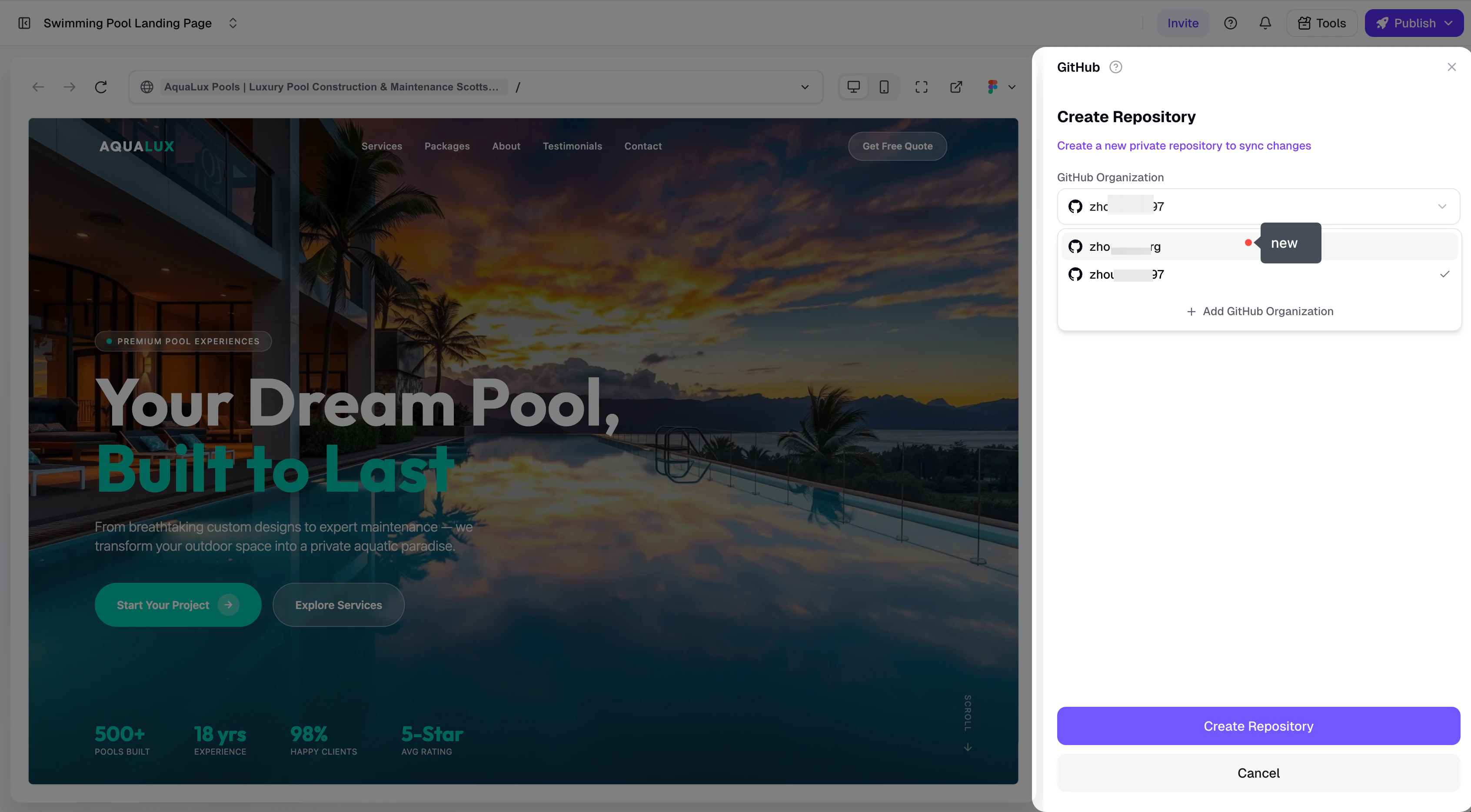Close the GitHub panel

click(x=1451, y=67)
